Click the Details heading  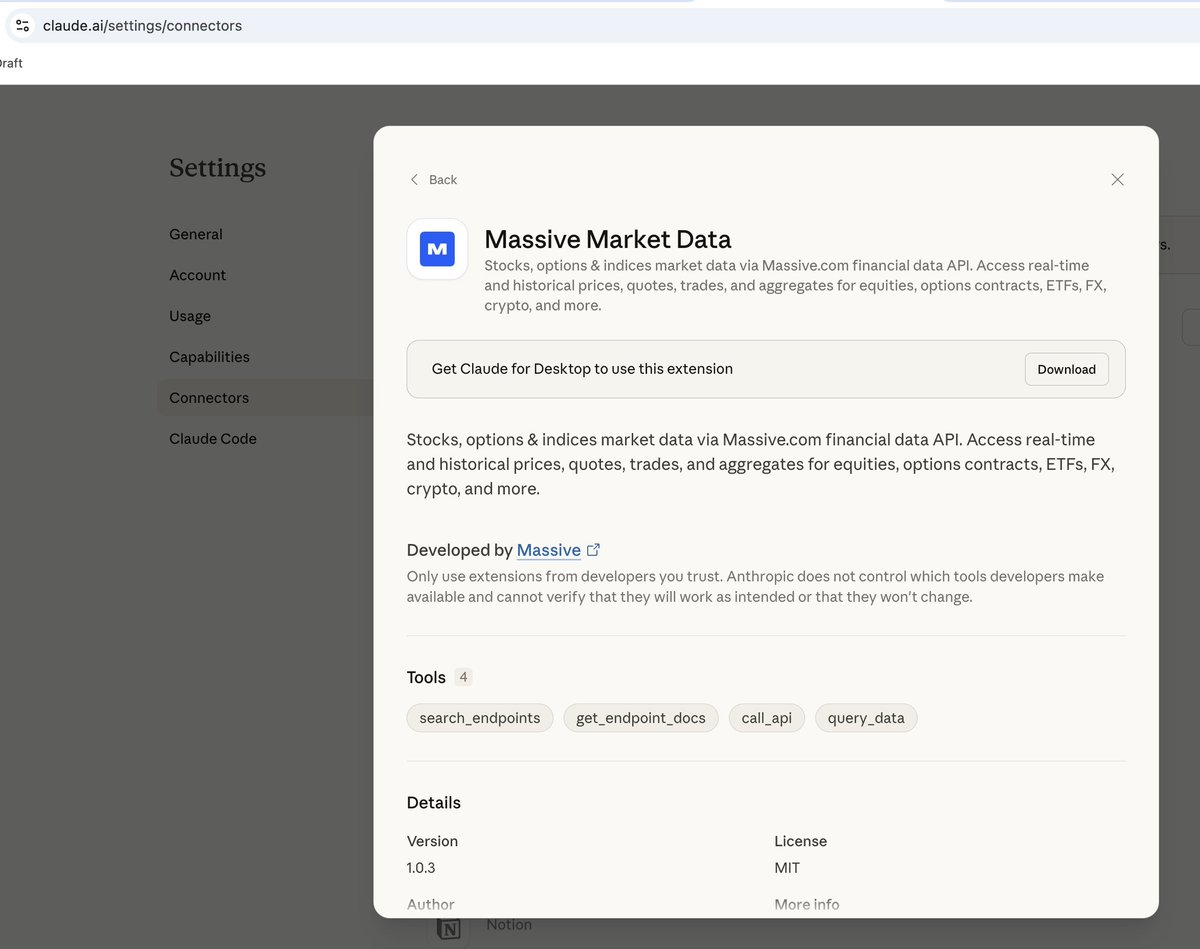434,803
